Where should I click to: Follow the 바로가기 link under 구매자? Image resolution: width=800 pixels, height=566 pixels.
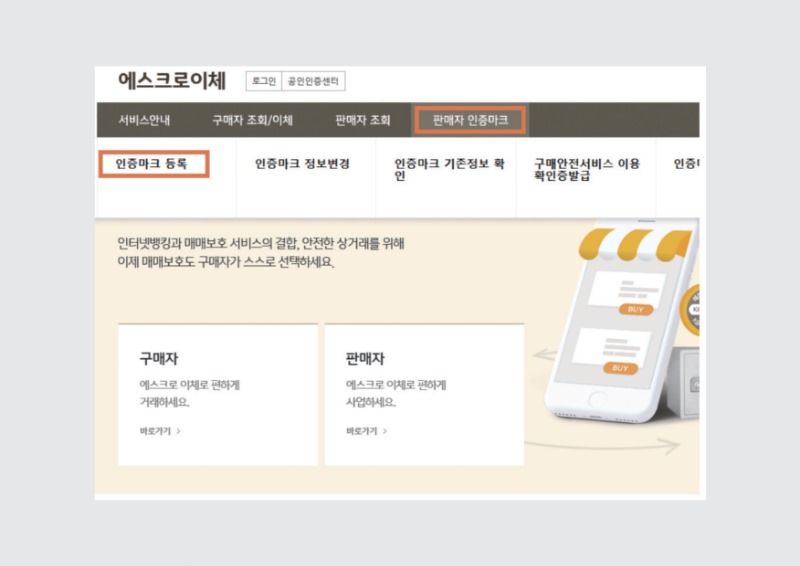tap(160, 431)
